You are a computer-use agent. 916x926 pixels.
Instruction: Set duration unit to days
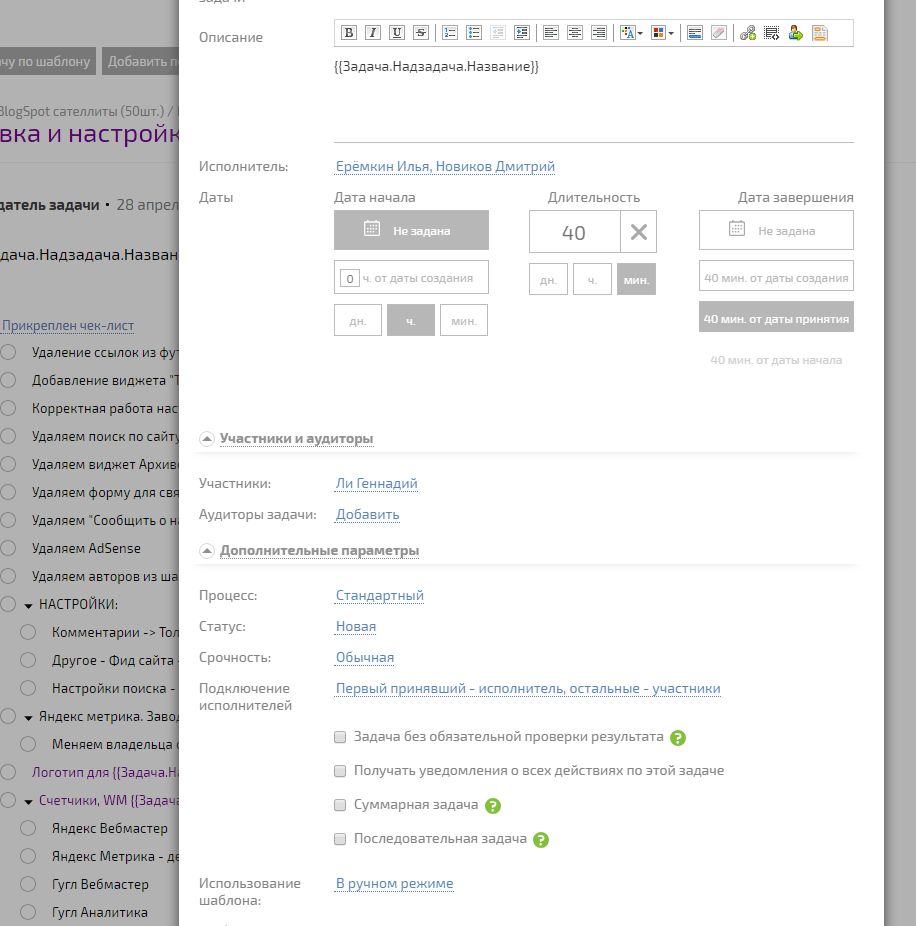548,279
